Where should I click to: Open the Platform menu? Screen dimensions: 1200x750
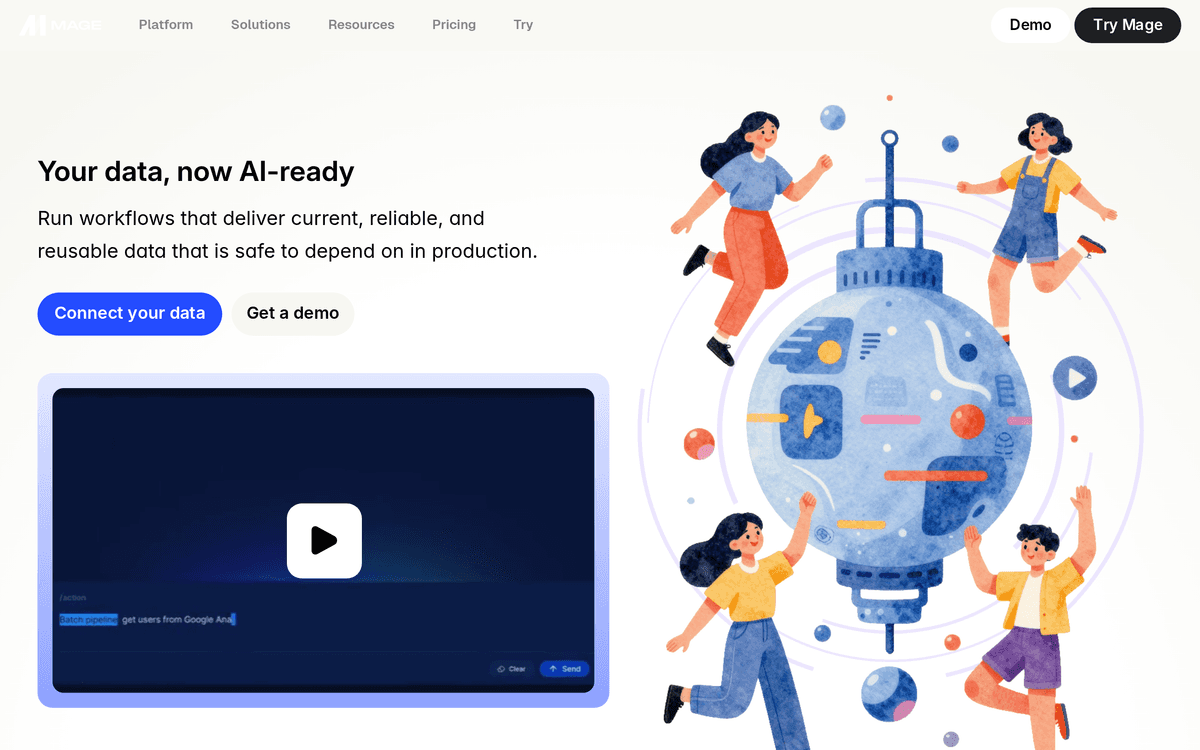coord(166,25)
